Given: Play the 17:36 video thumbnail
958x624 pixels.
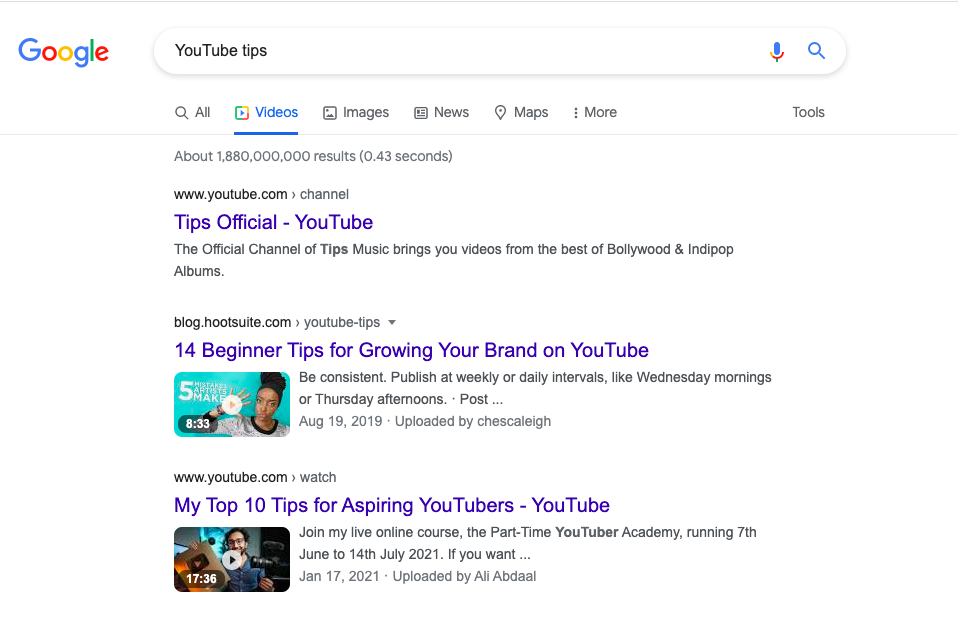Looking at the screenshot, I should (x=232, y=559).
